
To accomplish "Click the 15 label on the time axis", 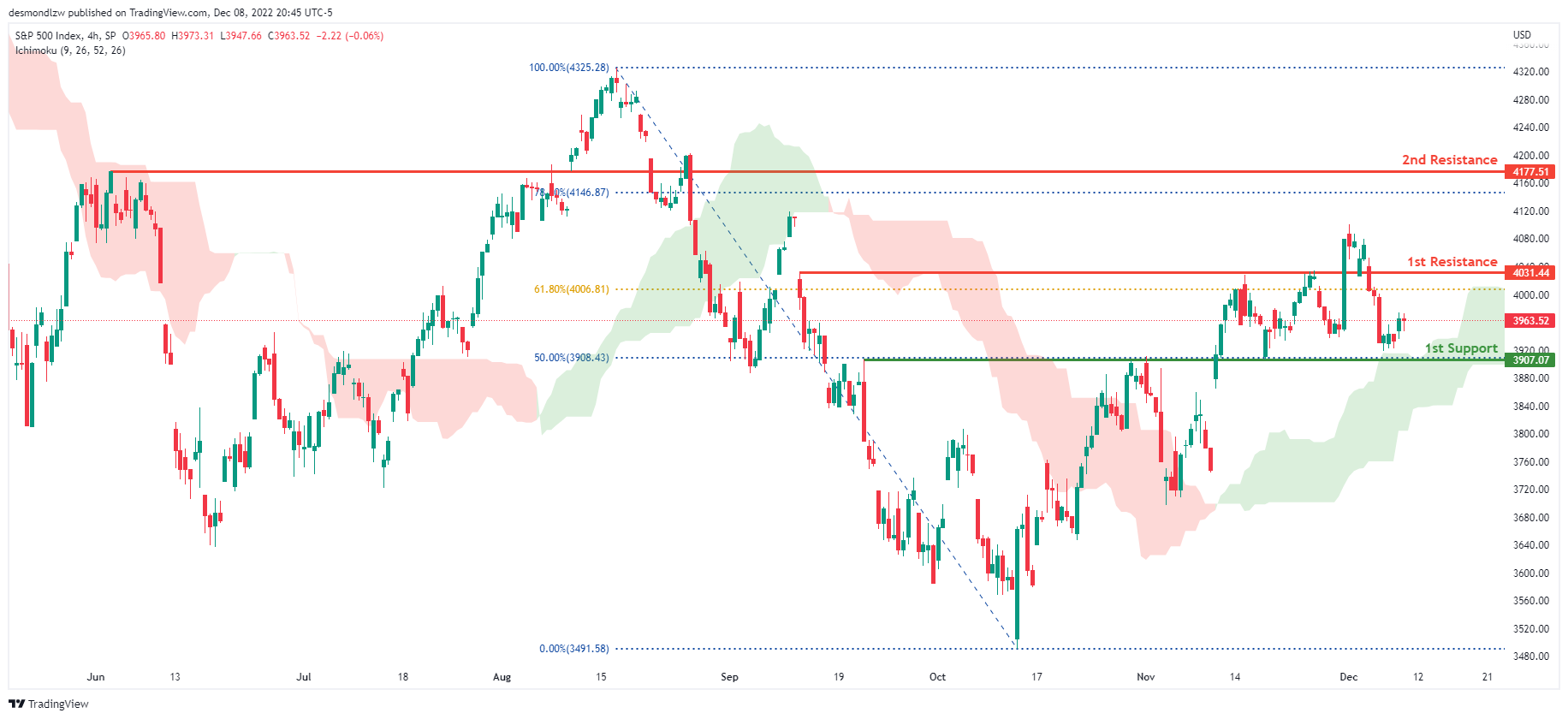I will [x=601, y=677].
